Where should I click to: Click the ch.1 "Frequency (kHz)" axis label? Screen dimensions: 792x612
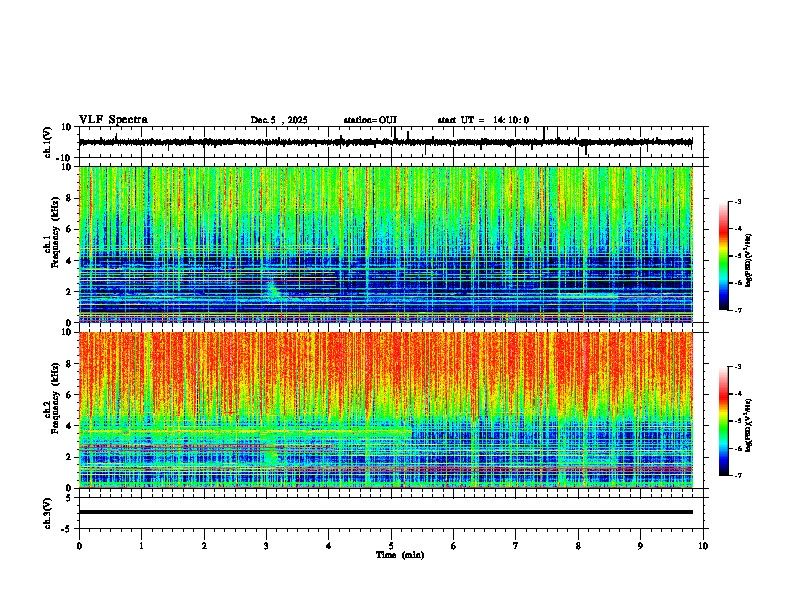55,232
